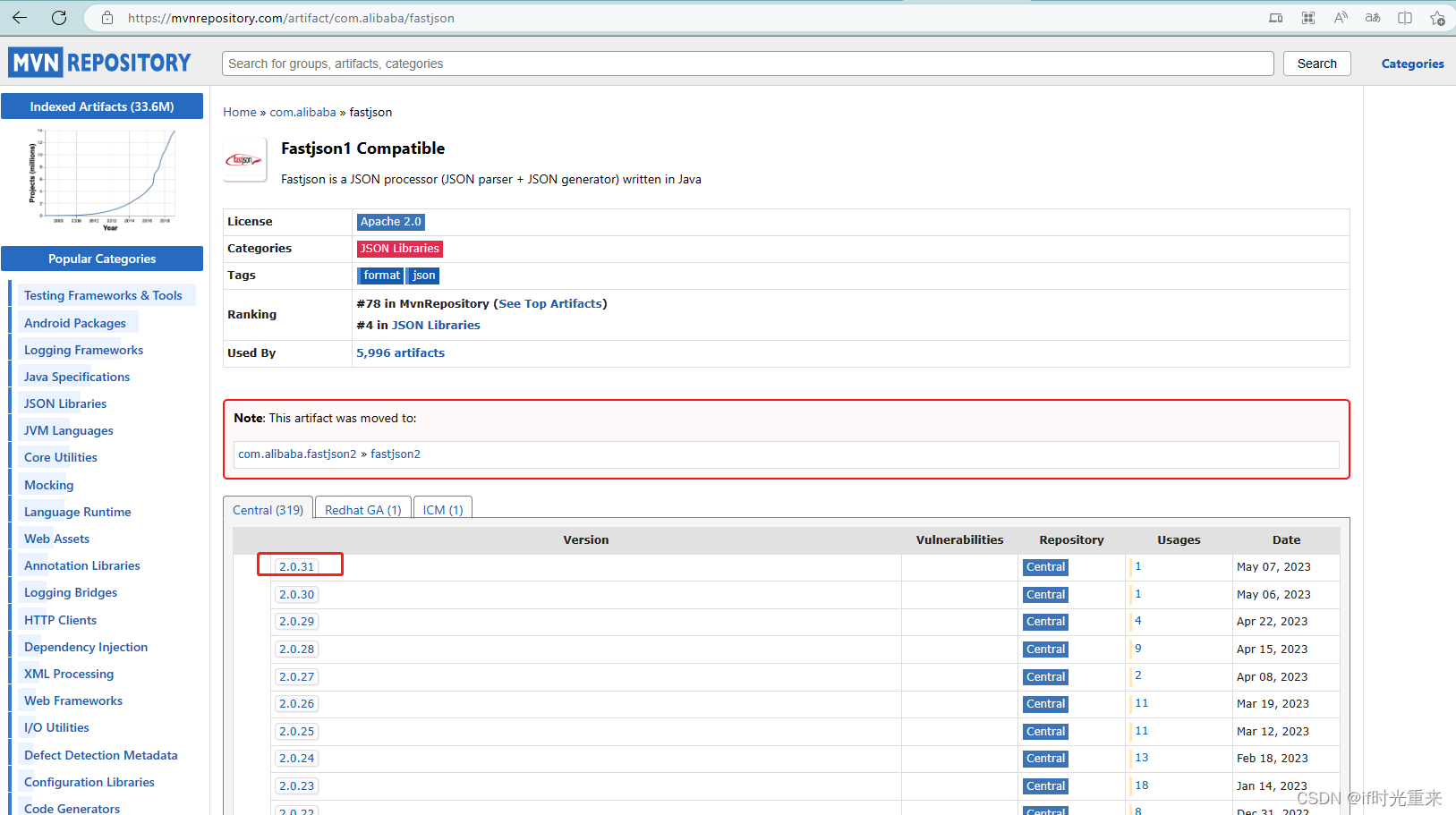Open version 2.0.24
The height and width of the screenshot is (815, 1456).
pos(296,759)
